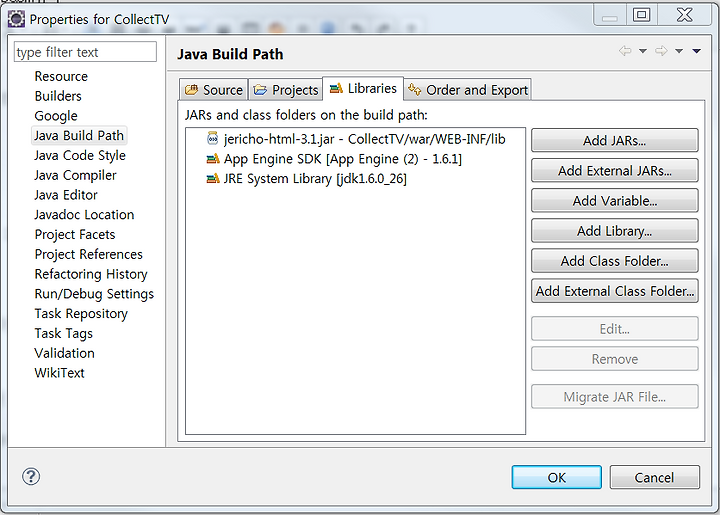
Task: Open the back history dropdown arrow
Action: (643, 51)
